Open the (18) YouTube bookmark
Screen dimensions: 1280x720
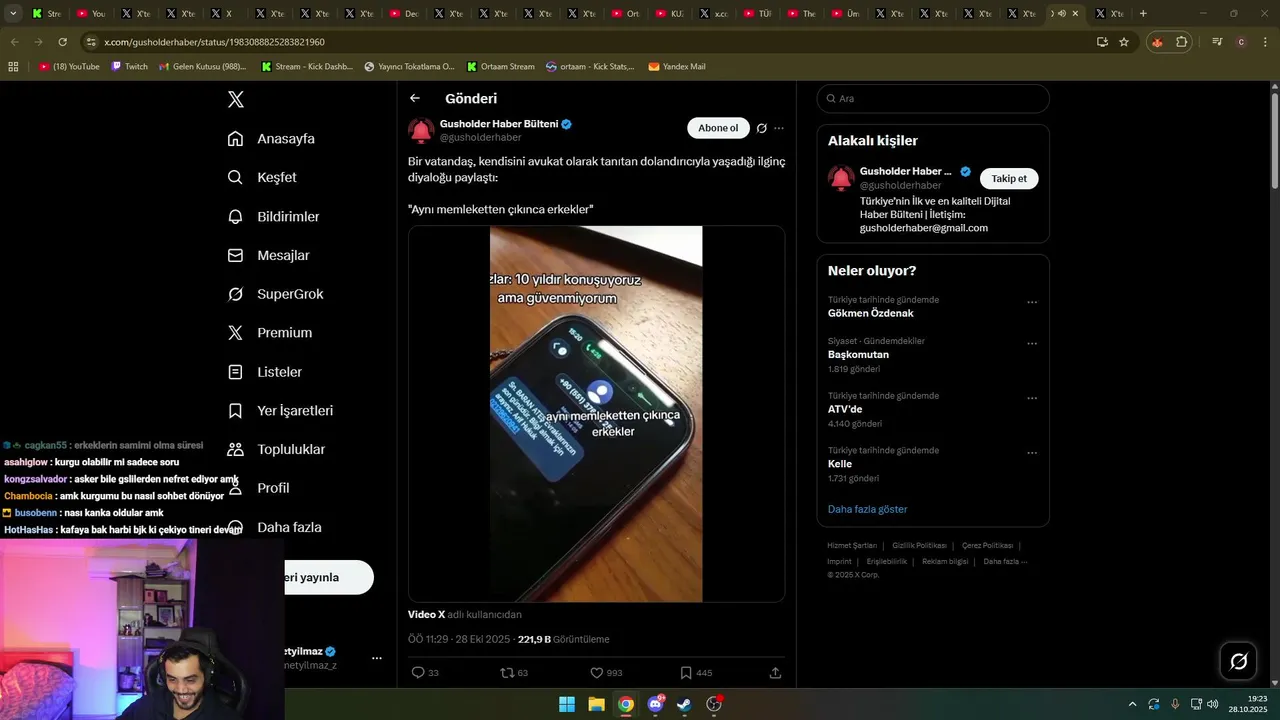point(69,66)
